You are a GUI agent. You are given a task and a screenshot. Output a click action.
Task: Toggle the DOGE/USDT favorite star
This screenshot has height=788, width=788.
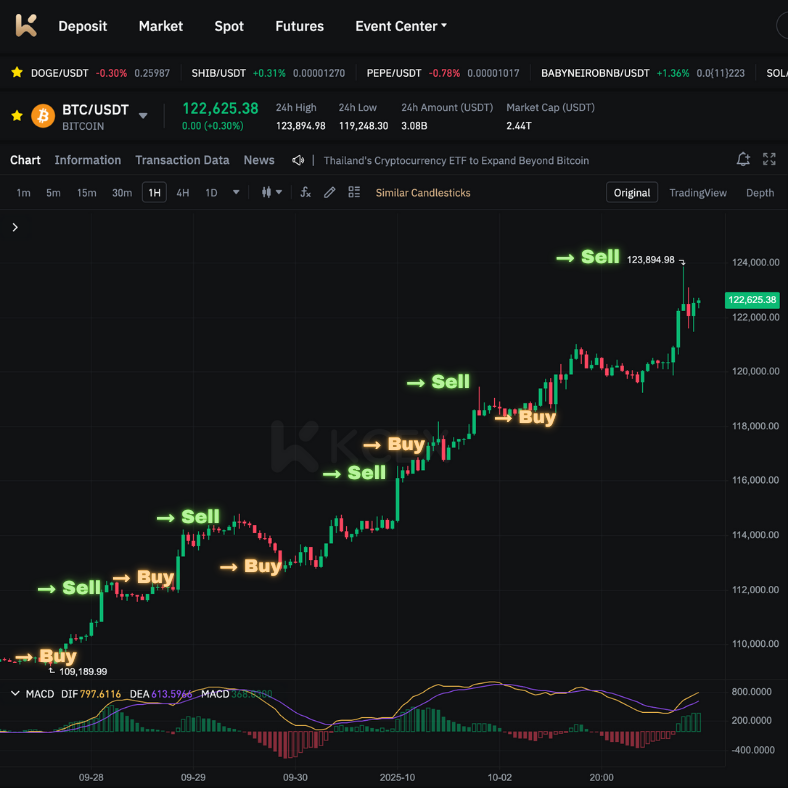click(16, 73)
